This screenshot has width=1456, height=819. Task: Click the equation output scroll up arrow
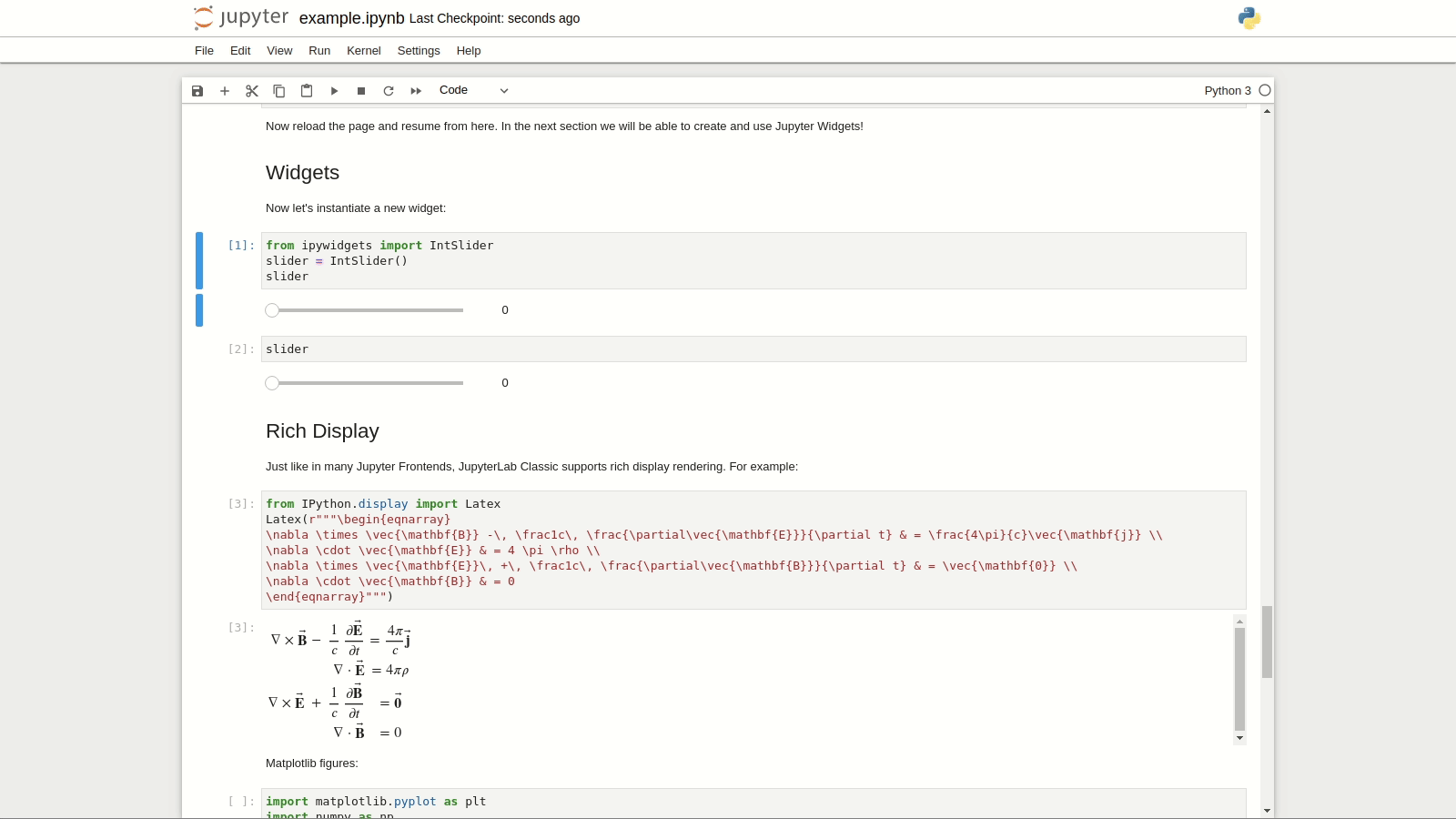pyautogui.click(x=1239, y=622)
